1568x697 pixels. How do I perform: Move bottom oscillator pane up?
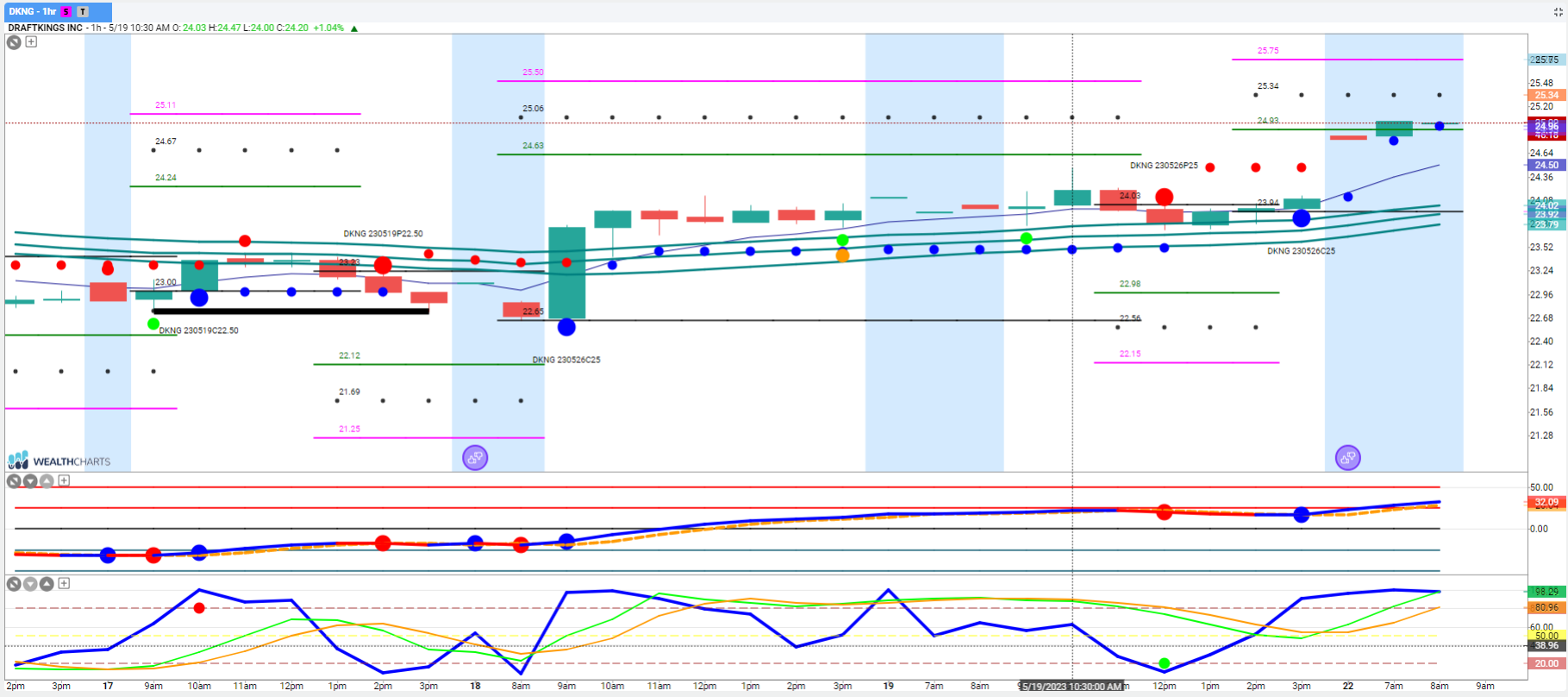(47, 584)
